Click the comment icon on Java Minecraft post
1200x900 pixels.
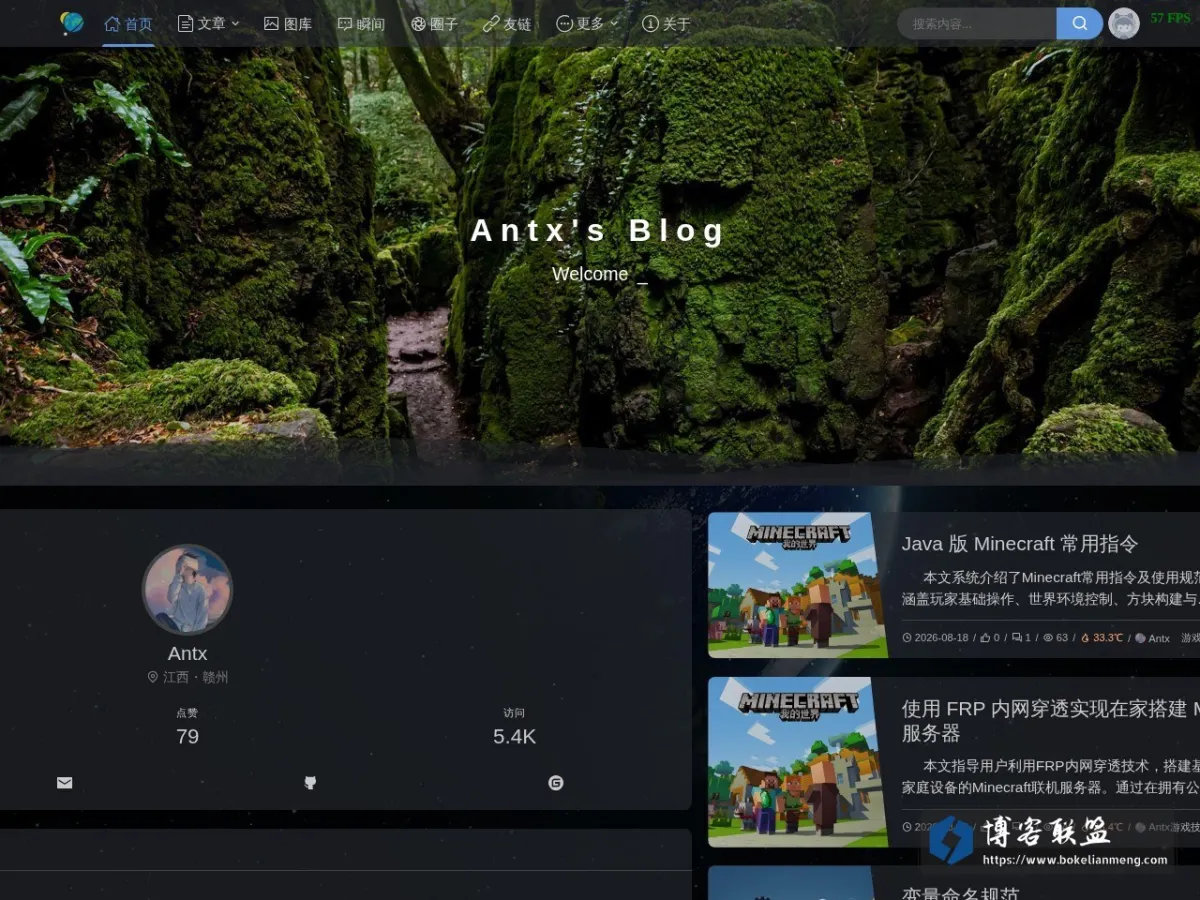[x=1017, y=638]
